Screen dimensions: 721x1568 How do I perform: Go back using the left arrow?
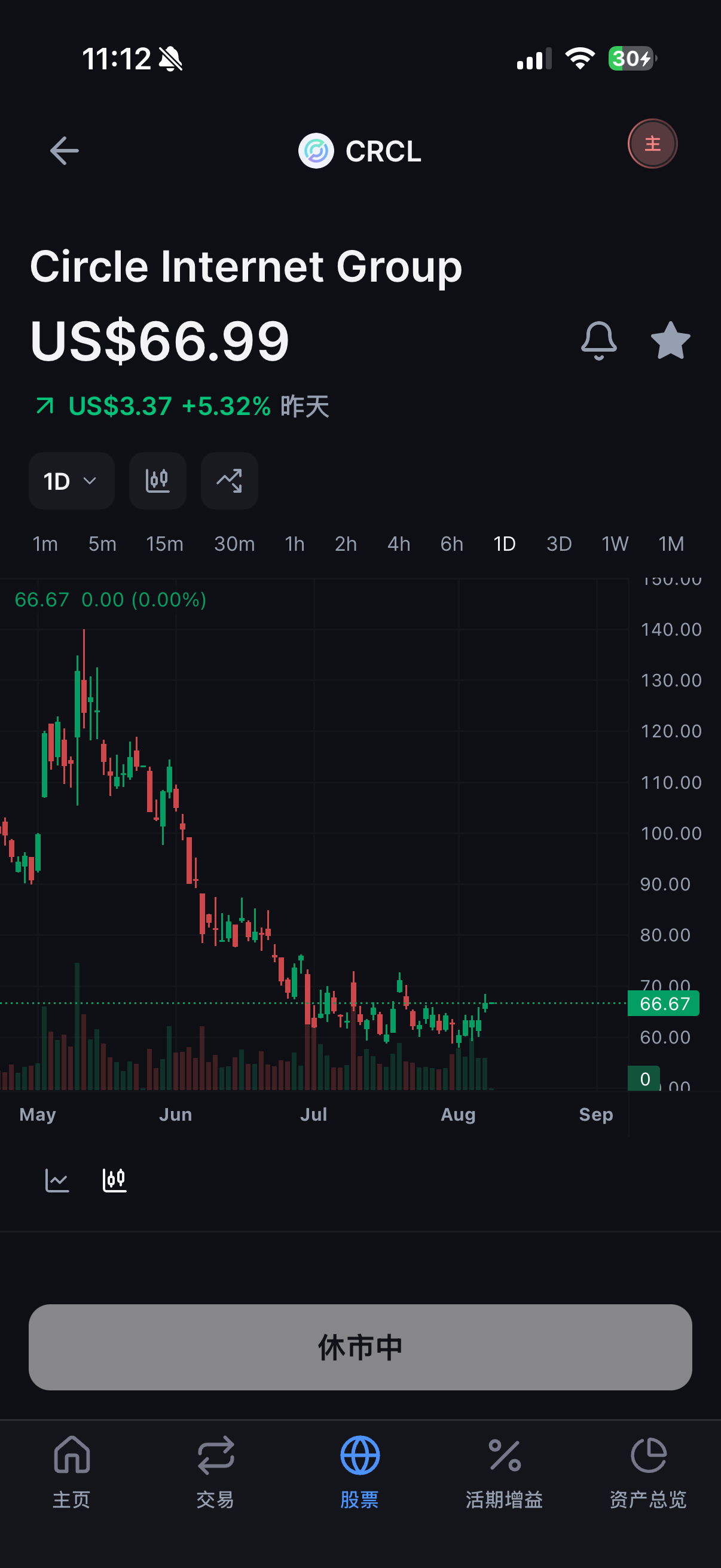[64, 150]
